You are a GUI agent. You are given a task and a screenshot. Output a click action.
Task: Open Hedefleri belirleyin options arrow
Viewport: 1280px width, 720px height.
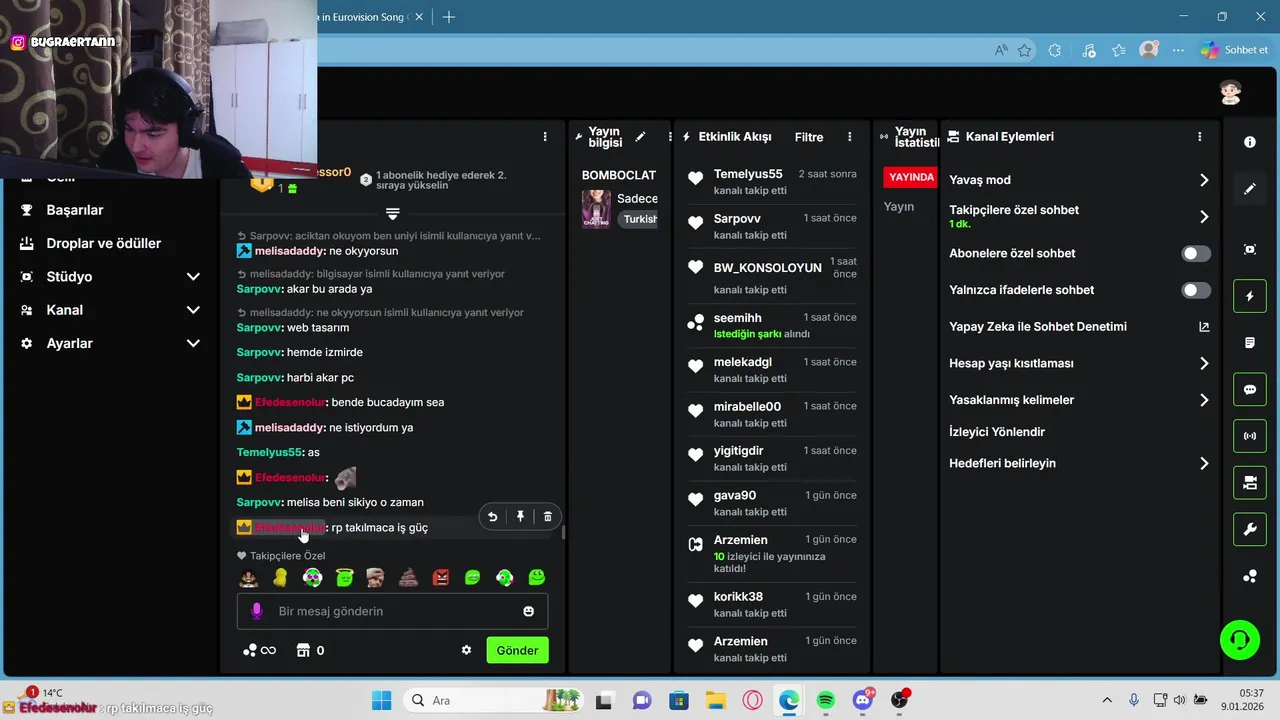click(1204, 464)
